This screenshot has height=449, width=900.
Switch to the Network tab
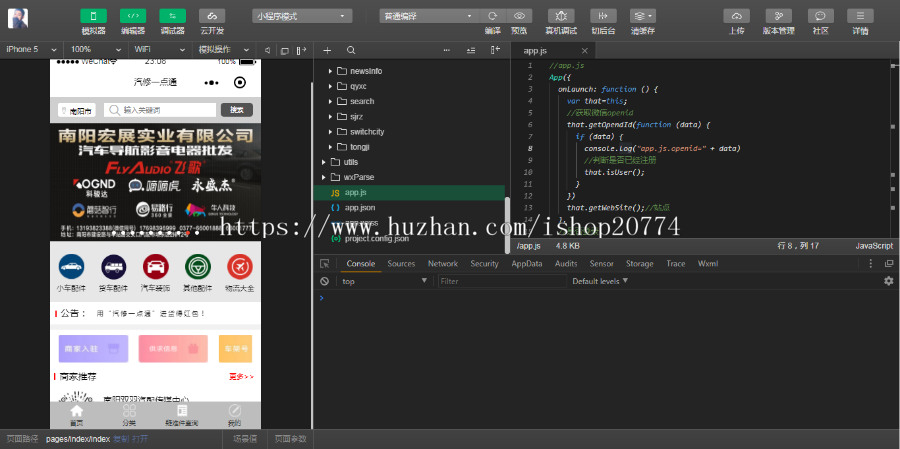point(442,264)
